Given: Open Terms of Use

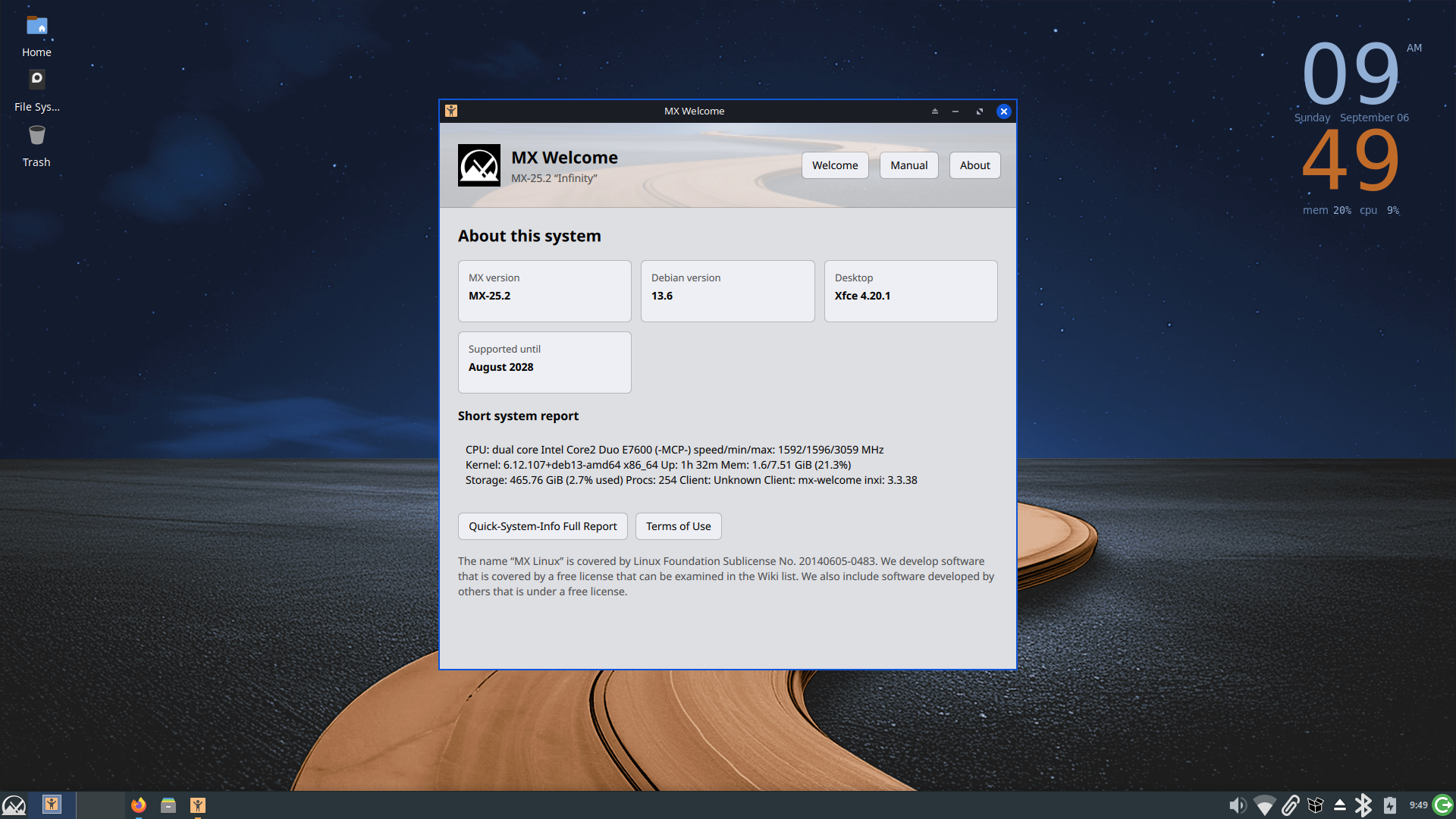Looking at the screenshot, I should 679,526.
